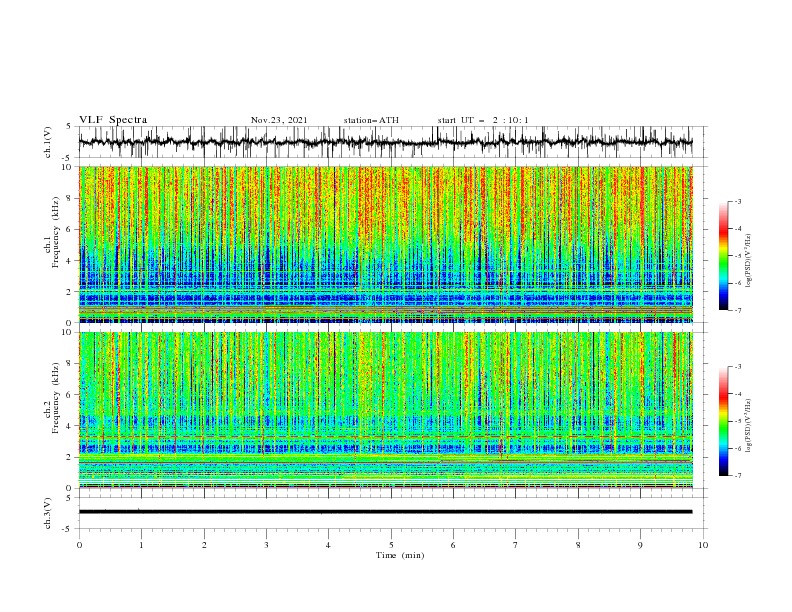
Task: Click the "-3" label on the upper colorbar
Action: pyautogui.click(x=738, y=201)
